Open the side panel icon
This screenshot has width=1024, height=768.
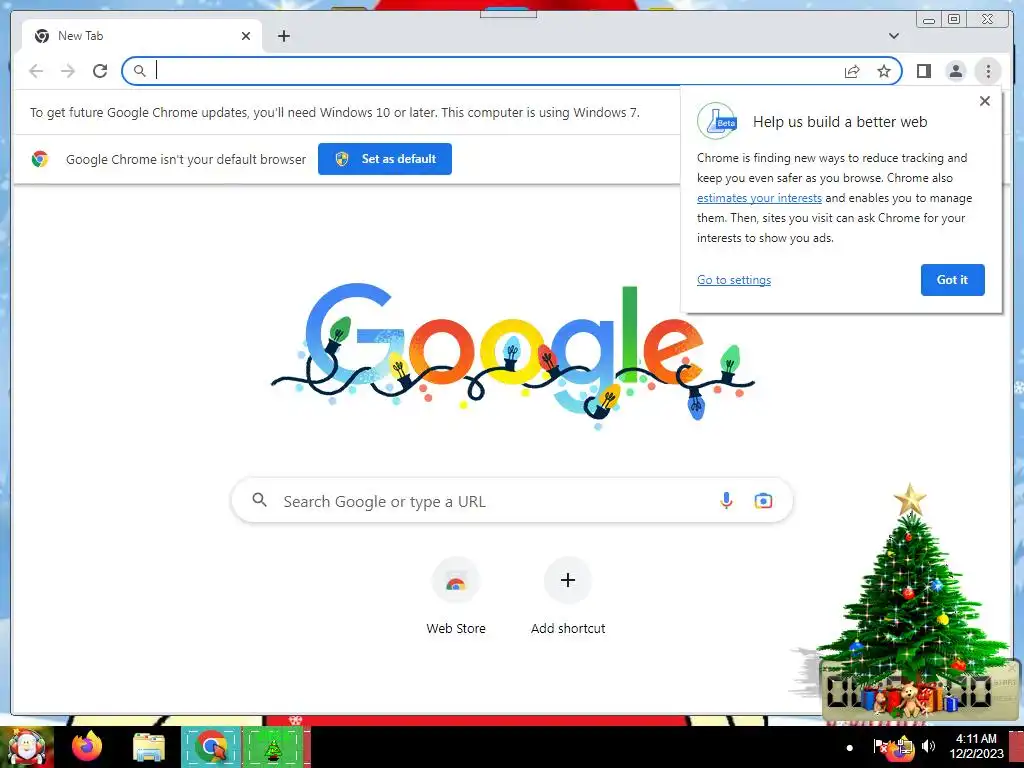pos(923,71)
